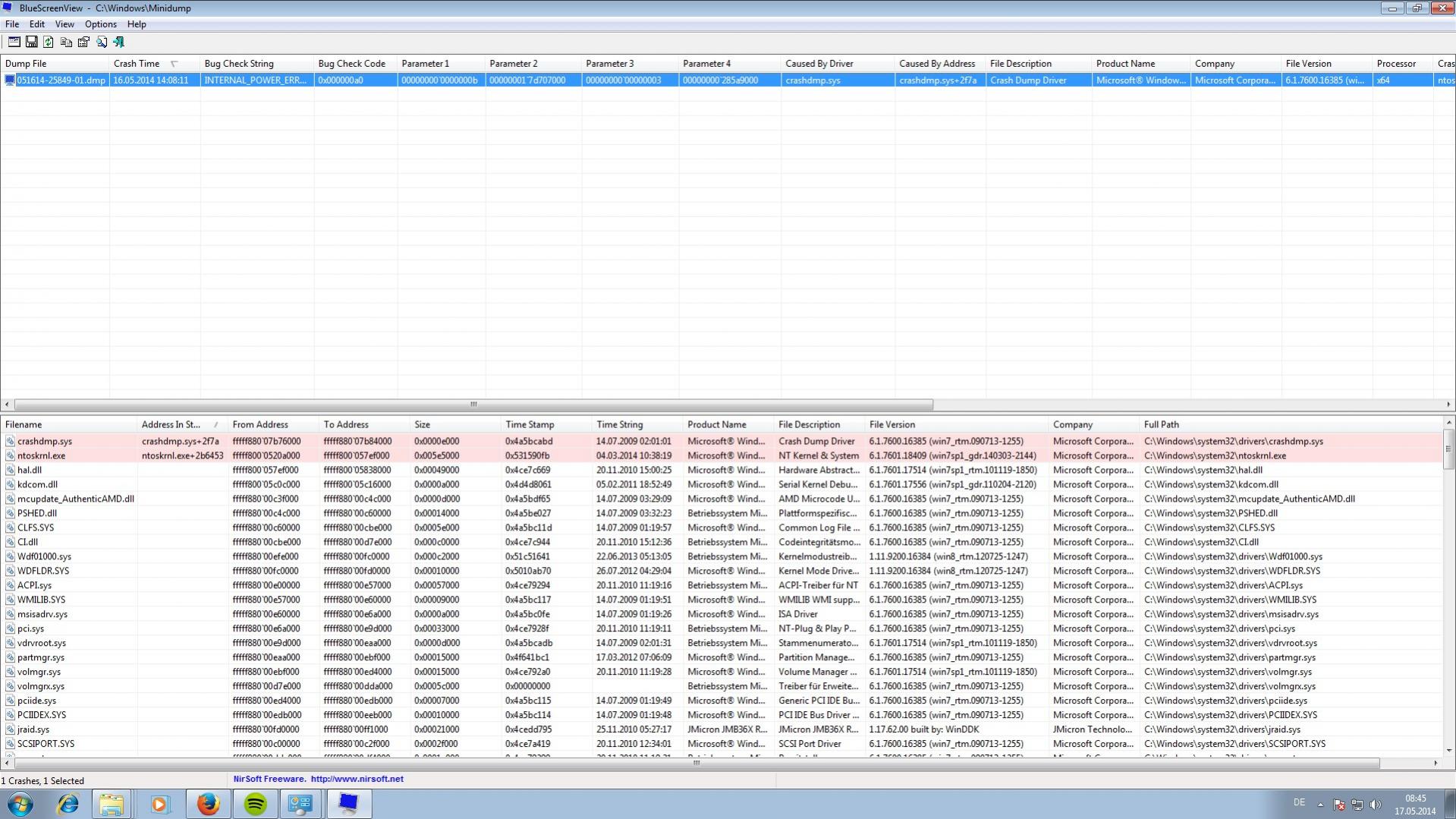
Task: Click the lower pane horizontal scrollbar thumb
Action: click(x=697, y=763)
